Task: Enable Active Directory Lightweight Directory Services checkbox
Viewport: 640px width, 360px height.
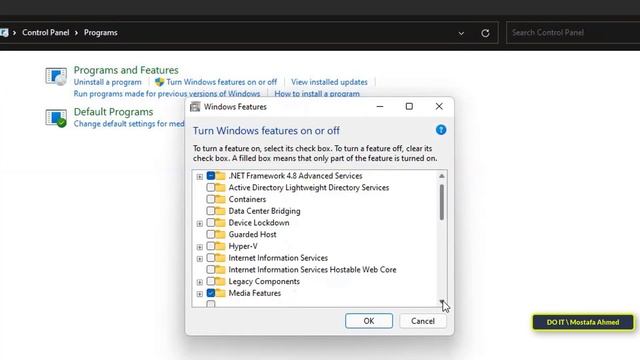Action: click(211, 188)
